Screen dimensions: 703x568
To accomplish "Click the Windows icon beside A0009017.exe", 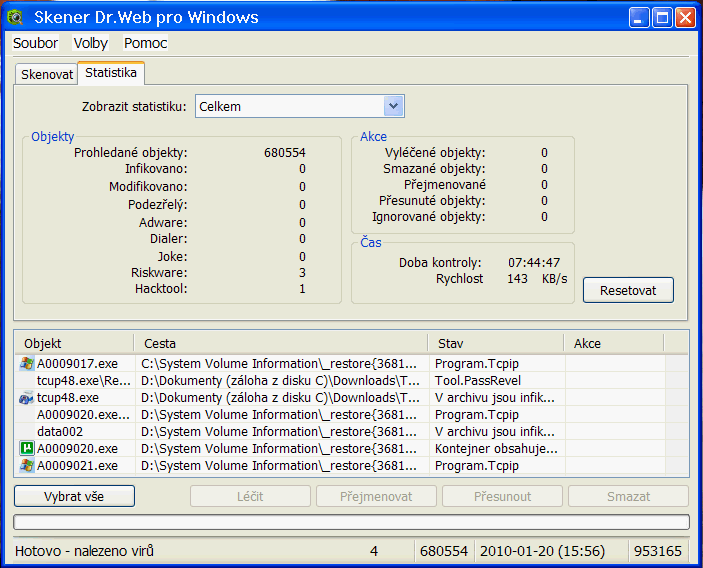I will (x=26, y=364).
